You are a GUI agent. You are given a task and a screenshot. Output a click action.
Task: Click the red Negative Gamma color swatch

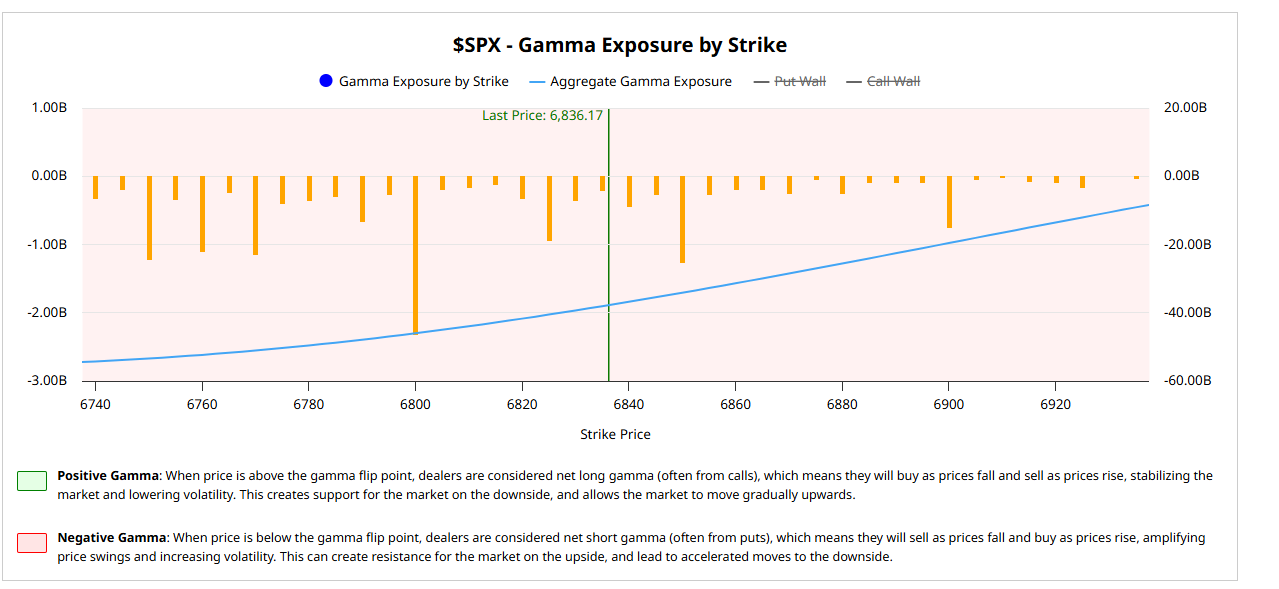pos(32,543)
